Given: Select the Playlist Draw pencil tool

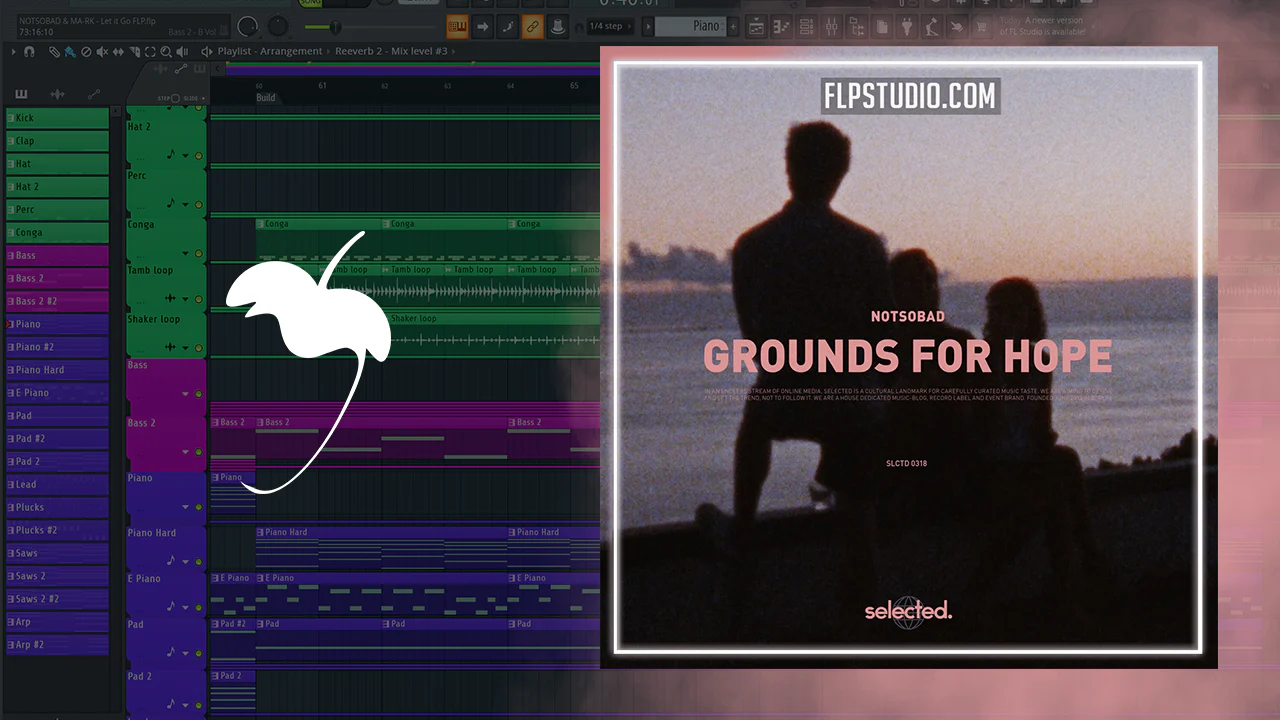Looking at the screenshot, I should [x=55, y=51].
